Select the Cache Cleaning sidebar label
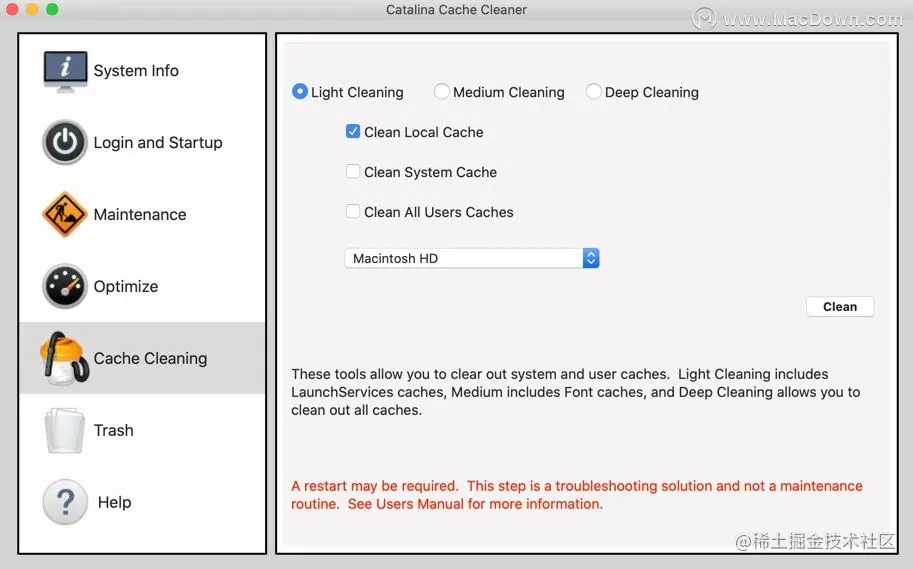This screenshot has width=913, height=569. 150,358
